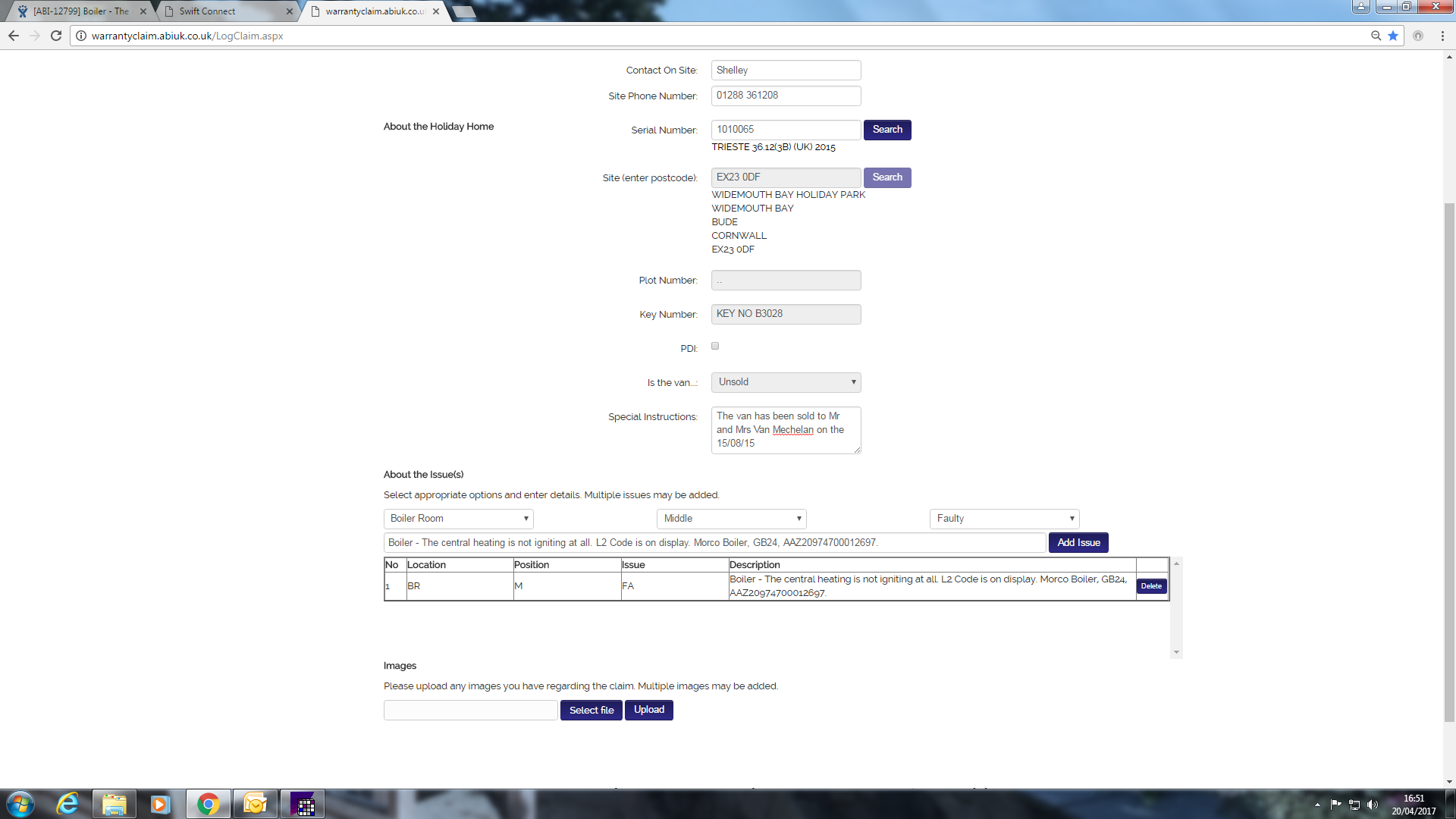1456x819 pixels.
Task: Open the Chrome menu with the three dots
Action: 1442,36
